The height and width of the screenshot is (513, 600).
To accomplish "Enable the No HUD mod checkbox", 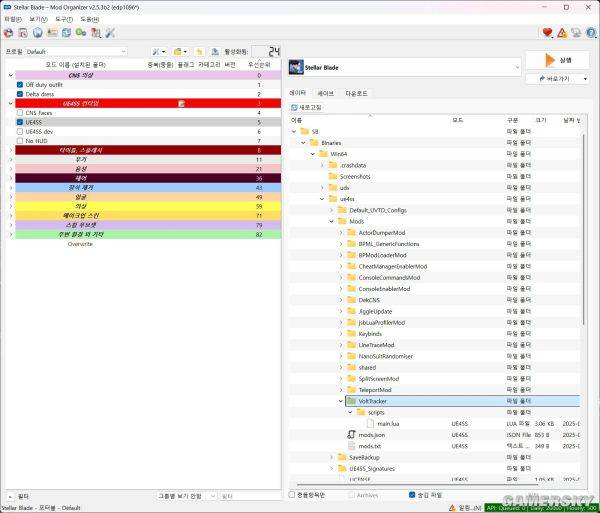I will click(x=20, y=141).
